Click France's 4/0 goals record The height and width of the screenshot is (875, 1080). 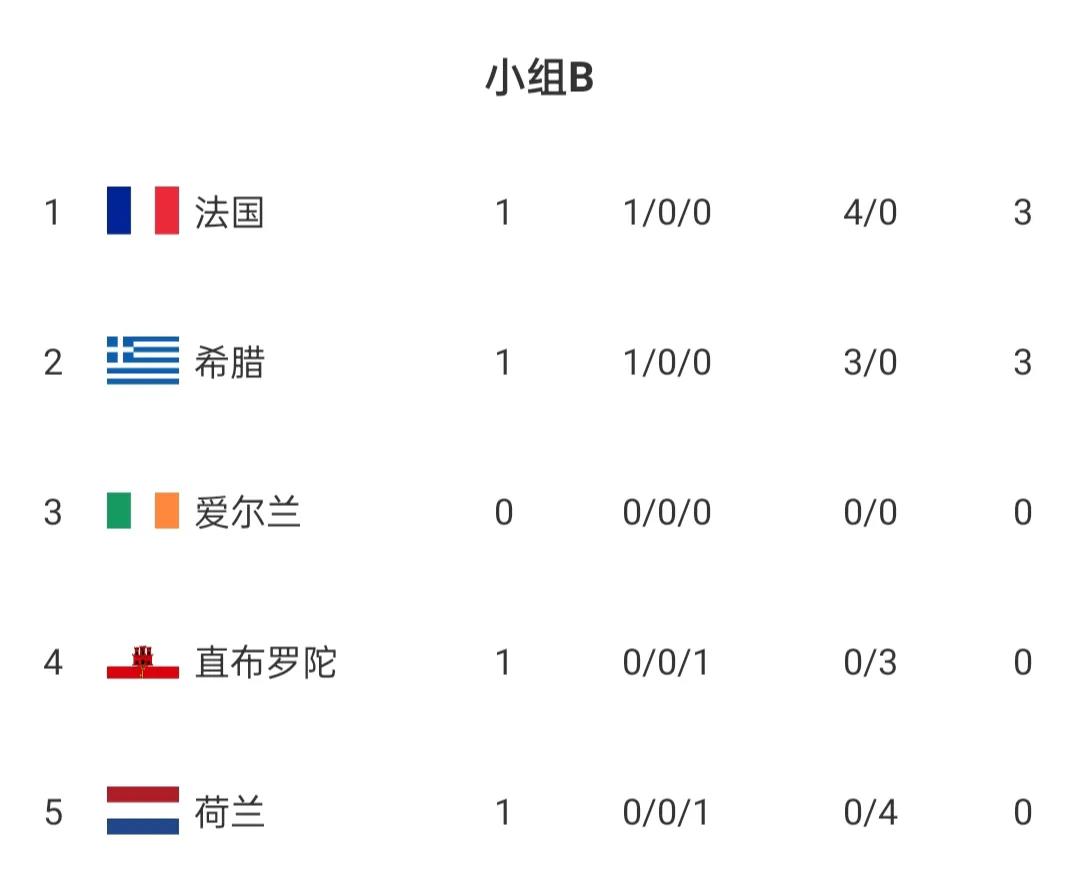[870, 212]
